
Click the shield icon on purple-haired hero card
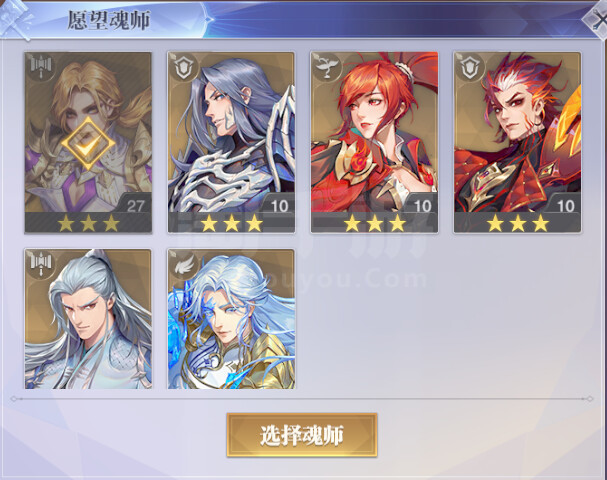pos(184,68)
